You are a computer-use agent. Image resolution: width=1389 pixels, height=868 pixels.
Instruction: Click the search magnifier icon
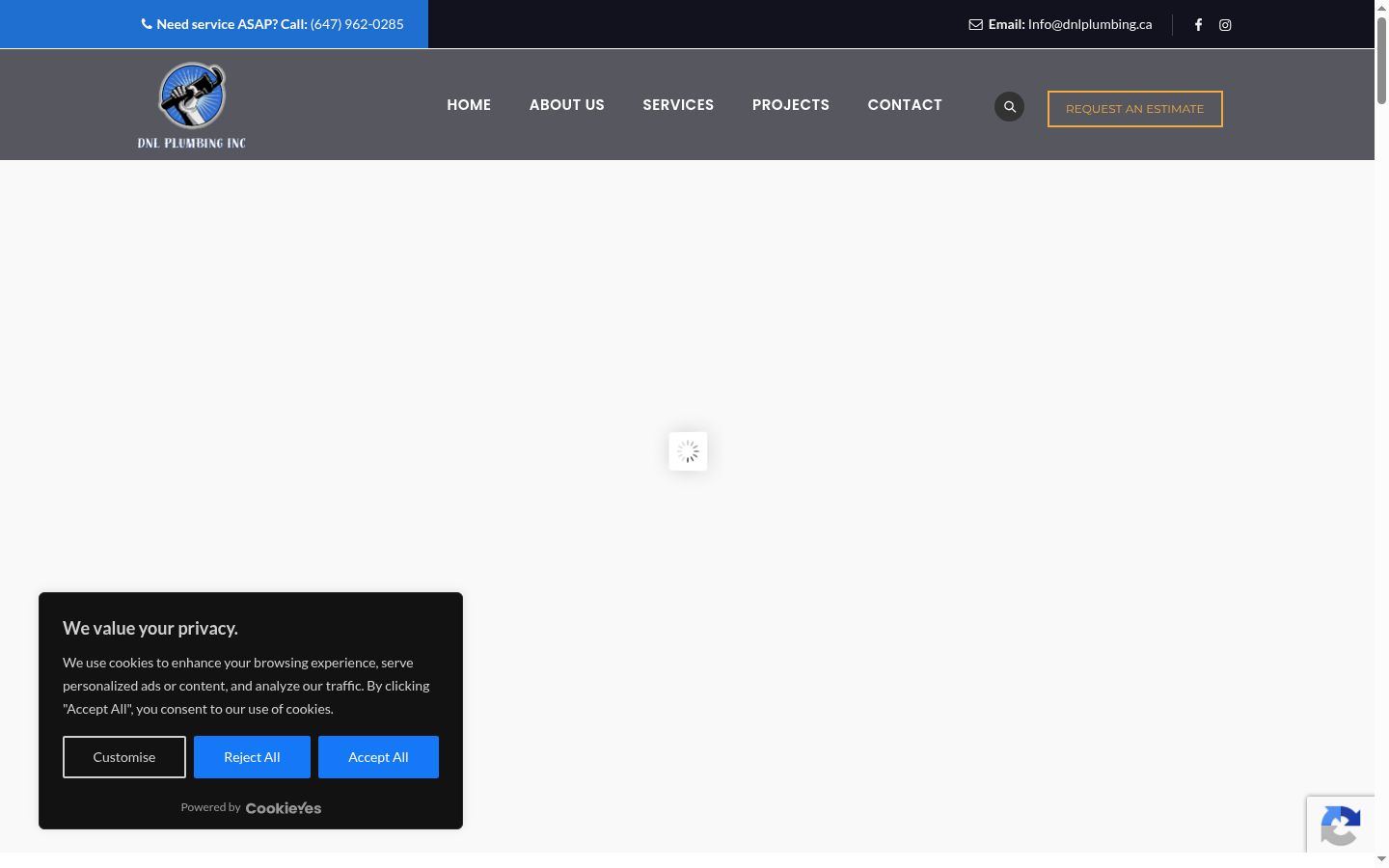pos(1009,107)
